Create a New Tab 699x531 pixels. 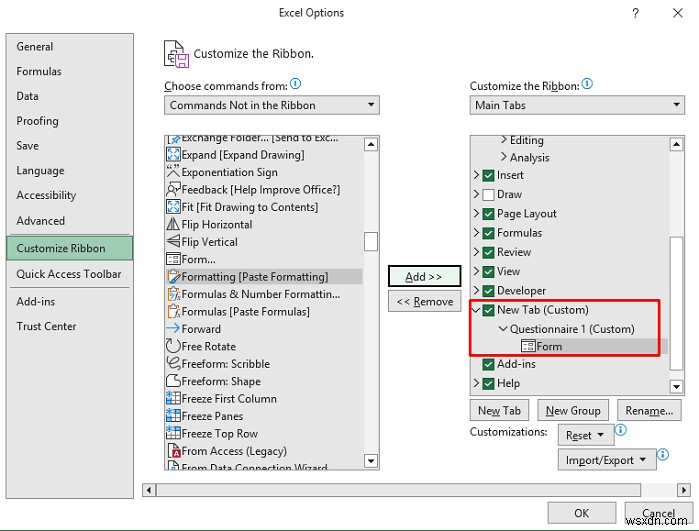[499, 410]
